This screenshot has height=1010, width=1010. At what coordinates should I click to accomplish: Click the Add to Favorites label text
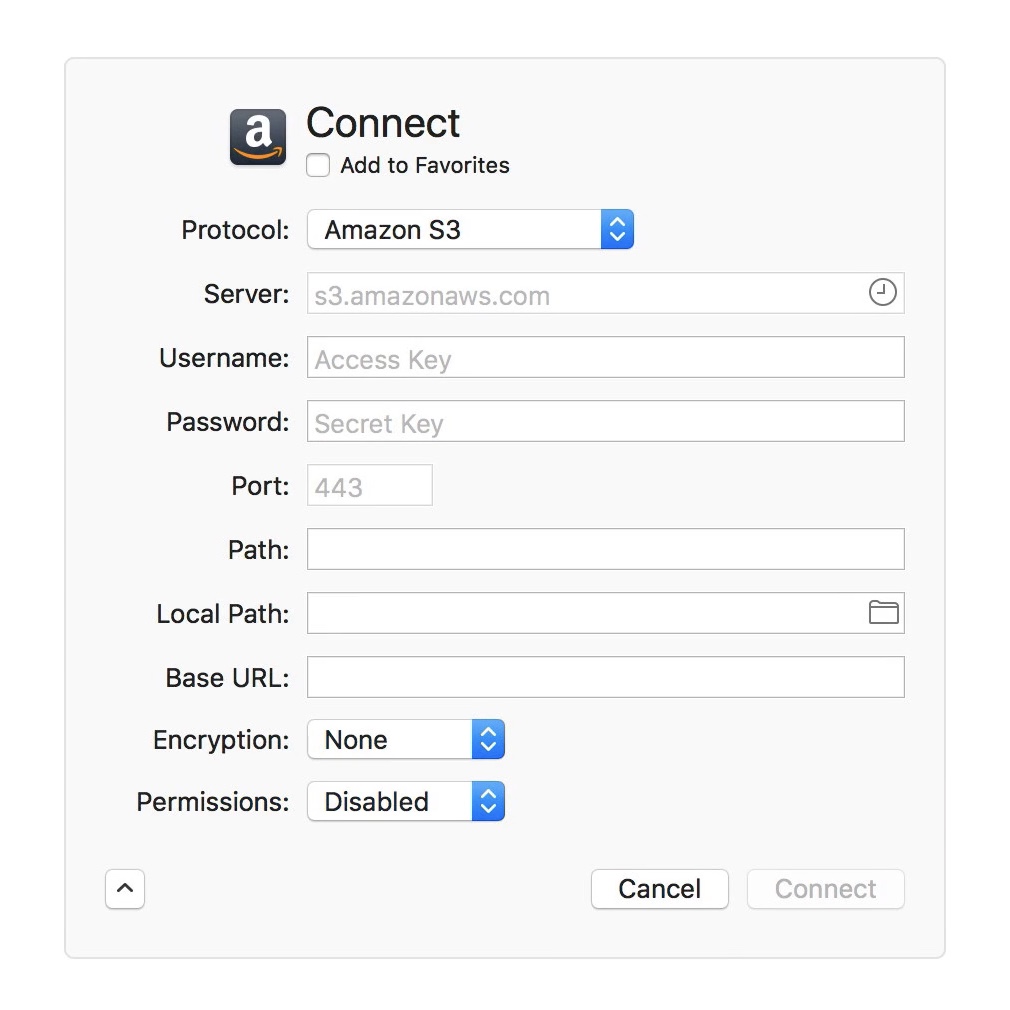pos(425,166)
